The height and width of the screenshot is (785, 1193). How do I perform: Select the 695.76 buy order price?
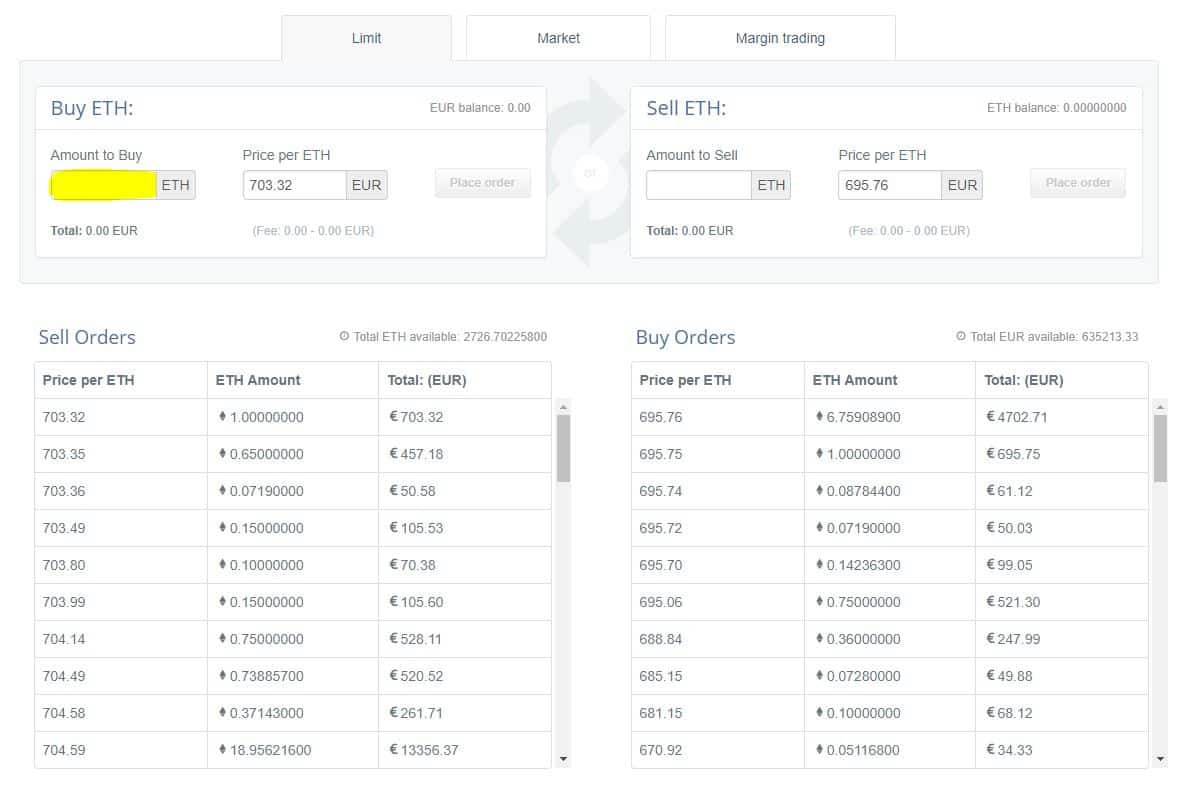pyautogui.click(x=661, y=417)
